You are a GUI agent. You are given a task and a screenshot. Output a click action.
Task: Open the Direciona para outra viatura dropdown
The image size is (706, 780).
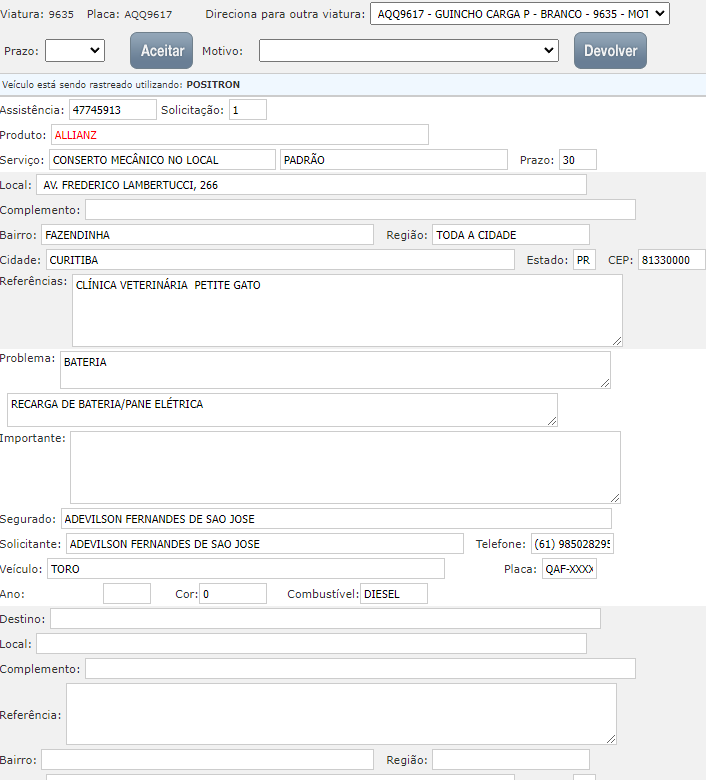519,14
